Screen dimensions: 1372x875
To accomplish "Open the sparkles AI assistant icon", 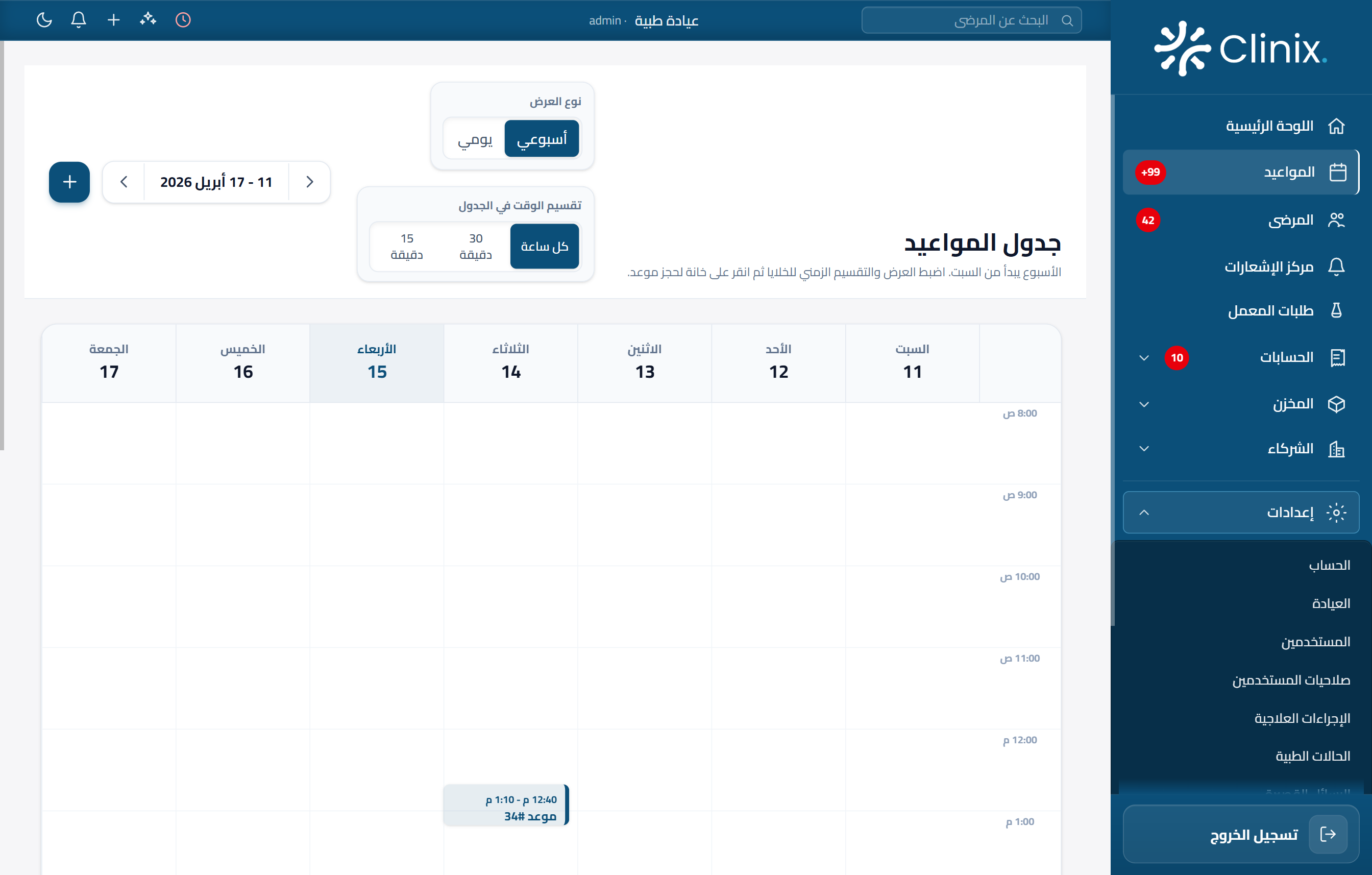I will pyautogui.click(x=148, y=20).
